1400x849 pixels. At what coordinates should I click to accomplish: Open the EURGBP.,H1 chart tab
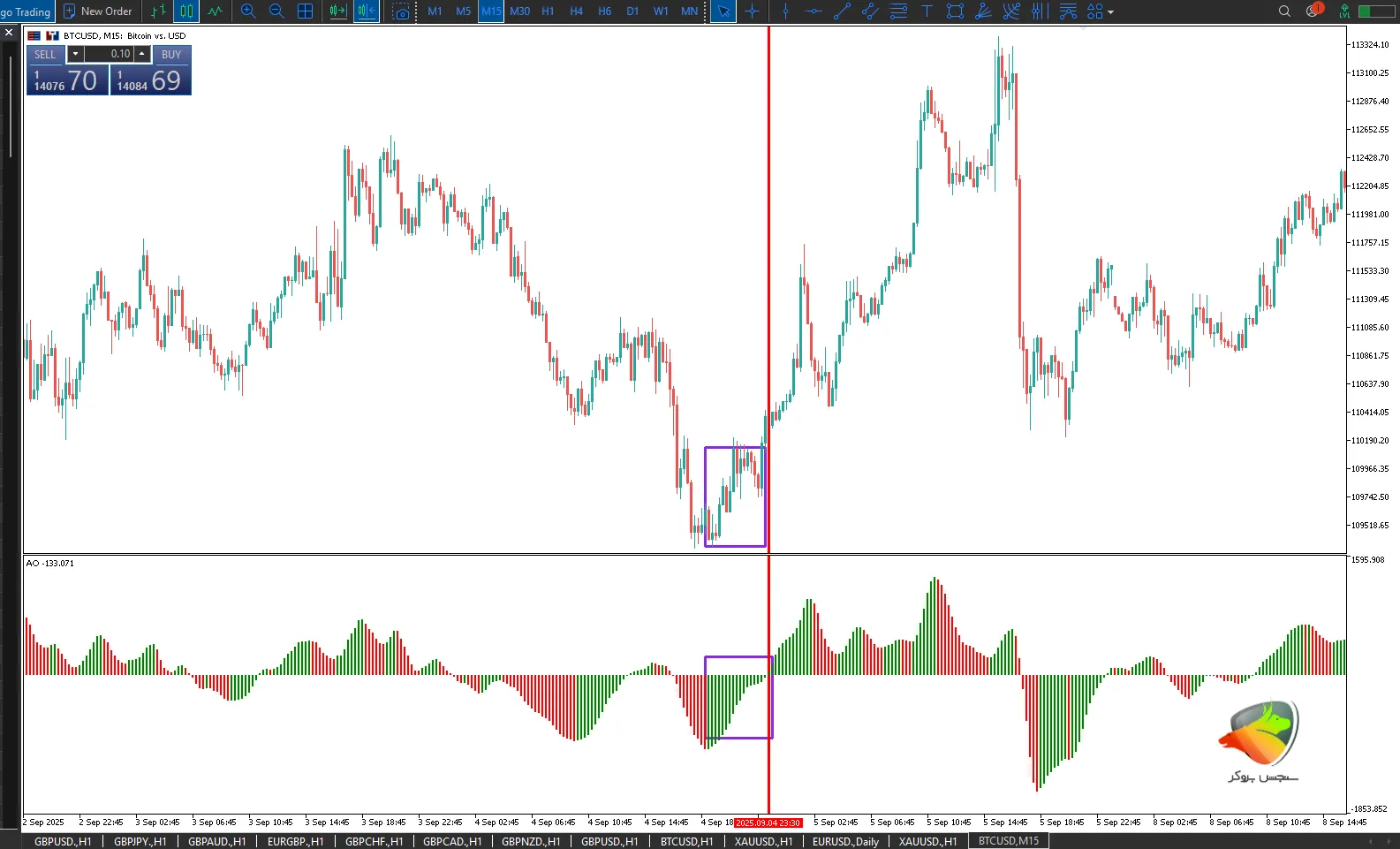click(295, 841)
